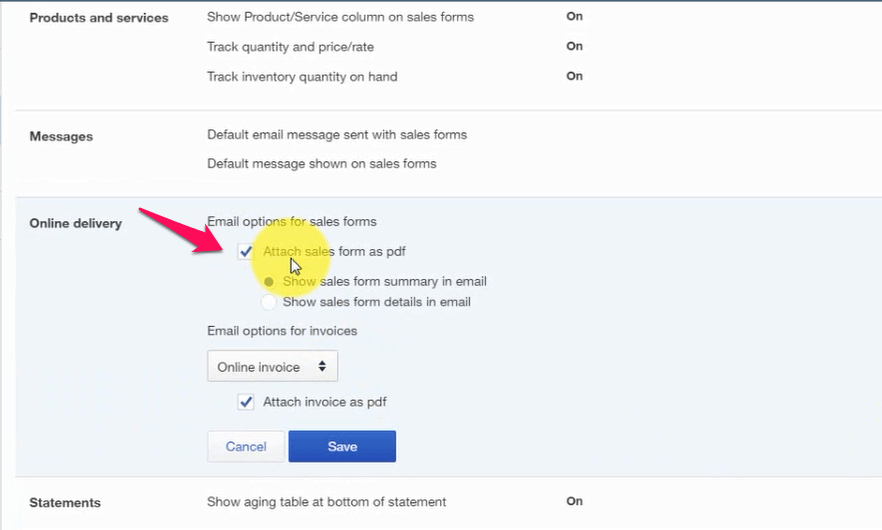Click On value for Track quantity and price/rate
The width and height of the screenshot is (882, 530).
tap(574, 46)
